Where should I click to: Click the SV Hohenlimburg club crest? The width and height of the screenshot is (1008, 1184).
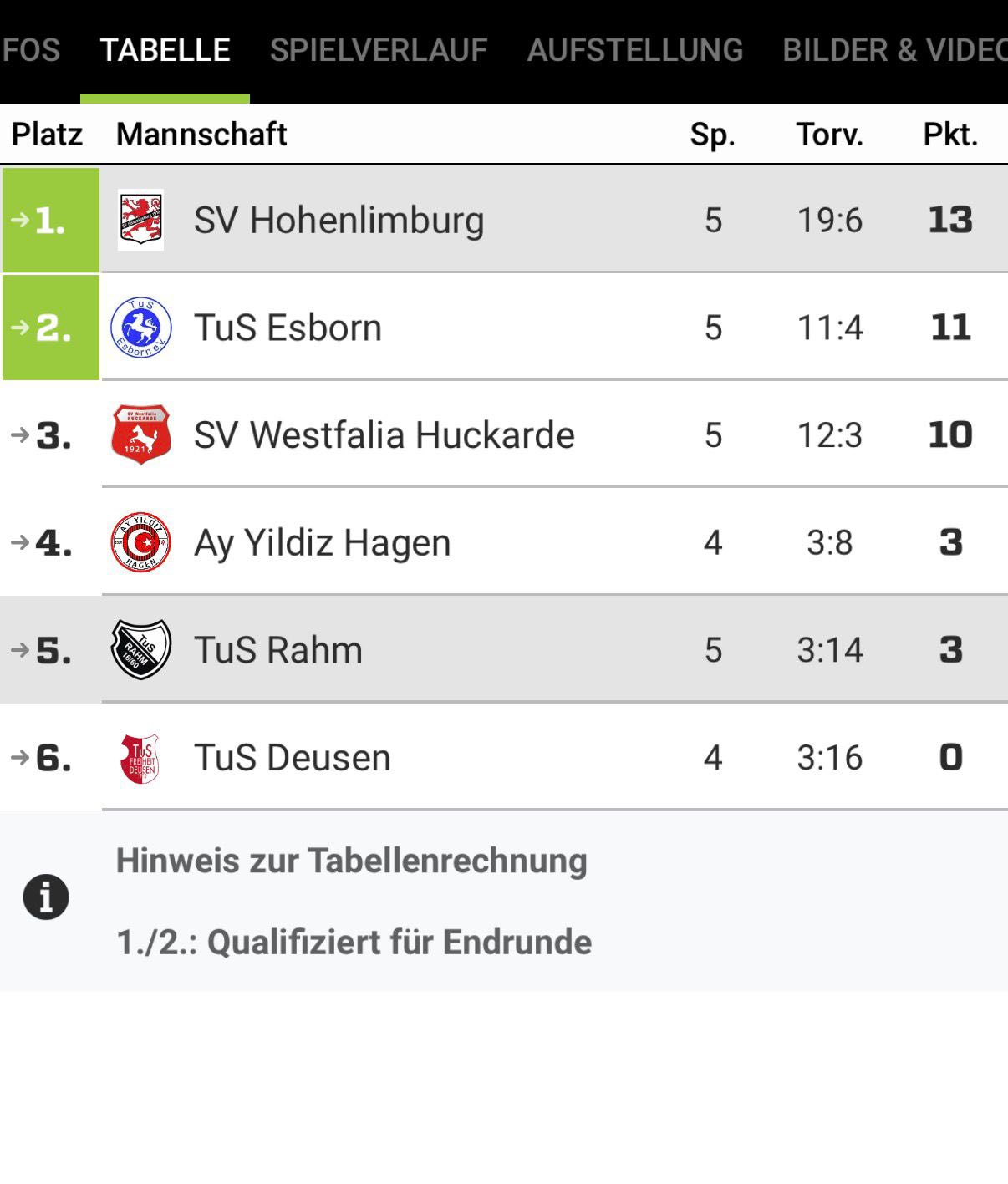click(x=140, y=221)
